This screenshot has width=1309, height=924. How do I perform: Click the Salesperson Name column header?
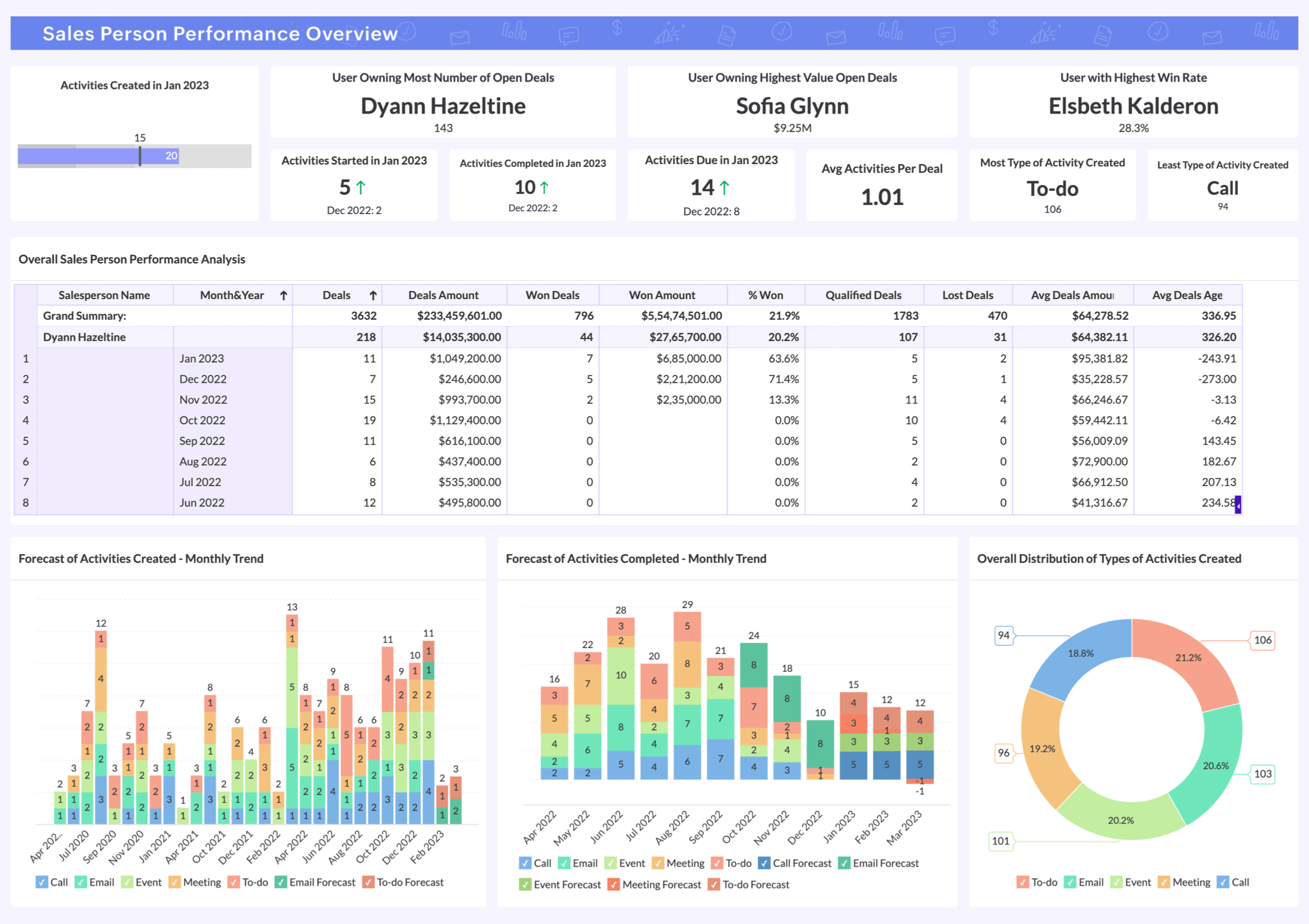[104, 295]
